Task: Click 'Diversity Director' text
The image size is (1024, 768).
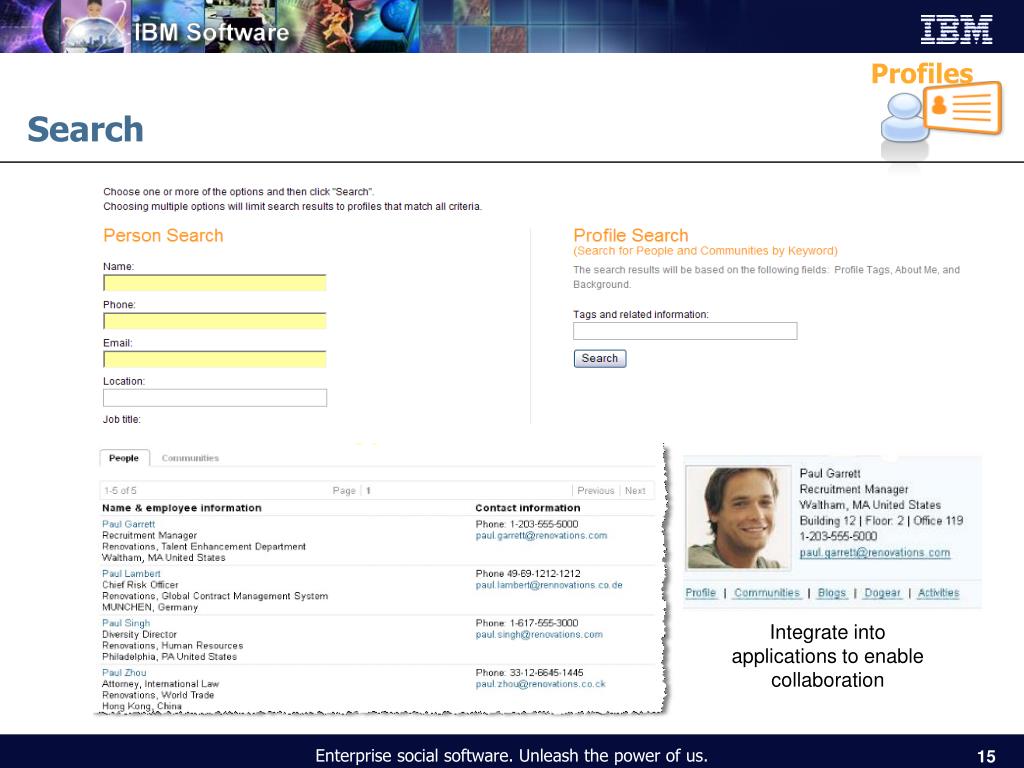Action: [x=139, y=635]
